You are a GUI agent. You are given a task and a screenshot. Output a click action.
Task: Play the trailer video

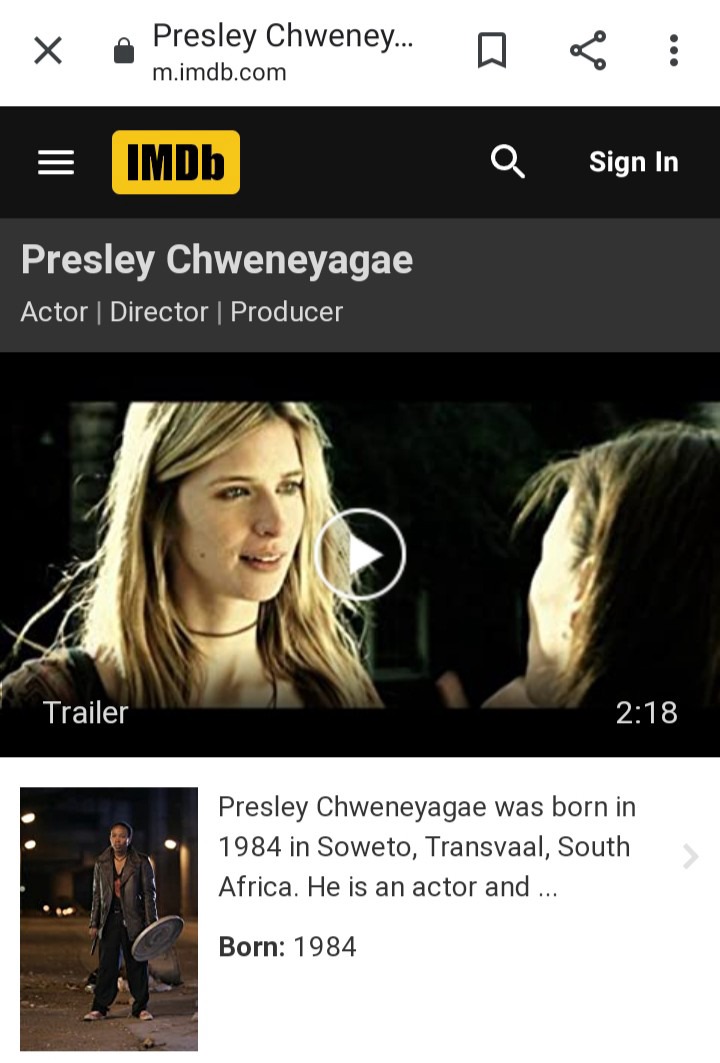pyautogui.click(x=360, y=555)
